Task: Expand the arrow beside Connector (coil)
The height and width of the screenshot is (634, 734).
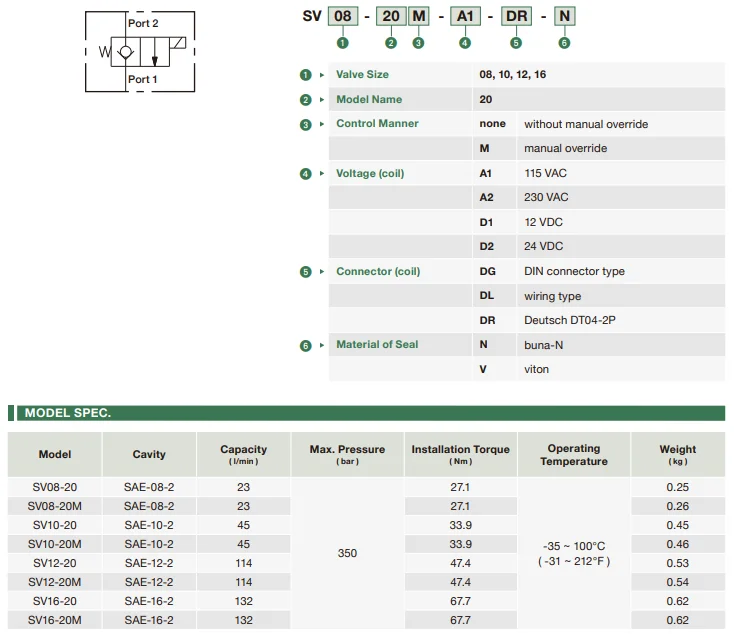Action: click(x=322, y=272)
